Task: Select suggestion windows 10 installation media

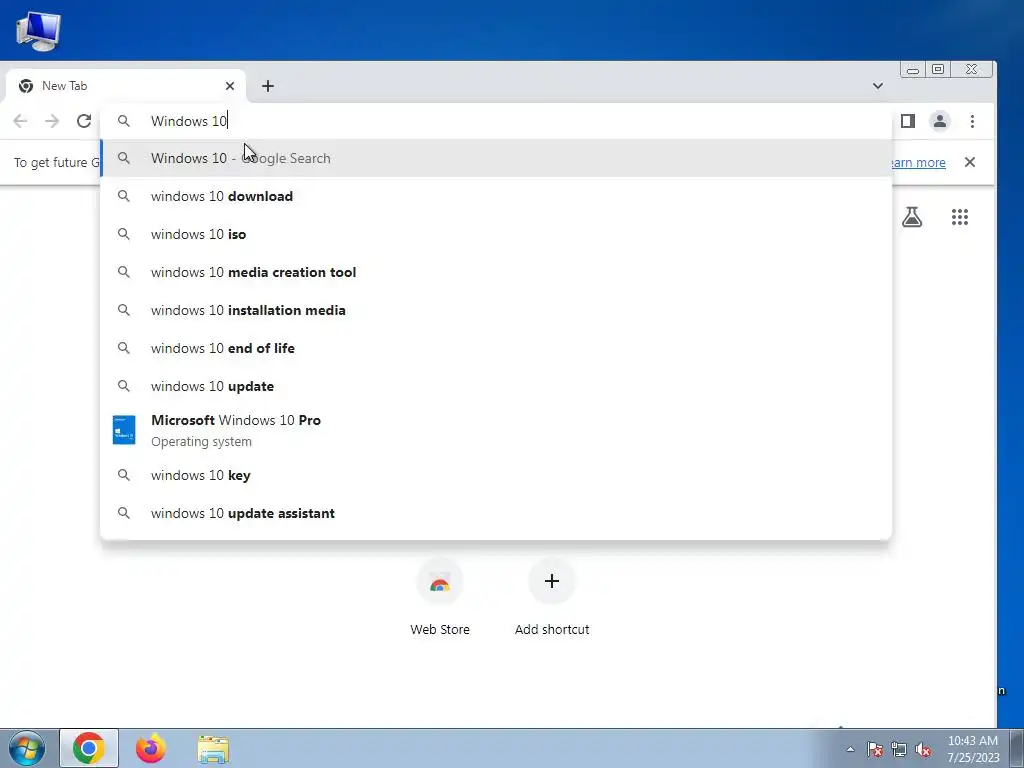Action: [x=496, y=310]
